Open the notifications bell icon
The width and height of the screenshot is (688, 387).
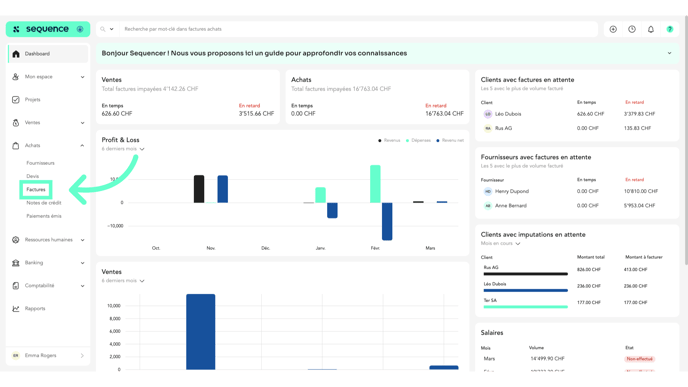pos(651,29)
